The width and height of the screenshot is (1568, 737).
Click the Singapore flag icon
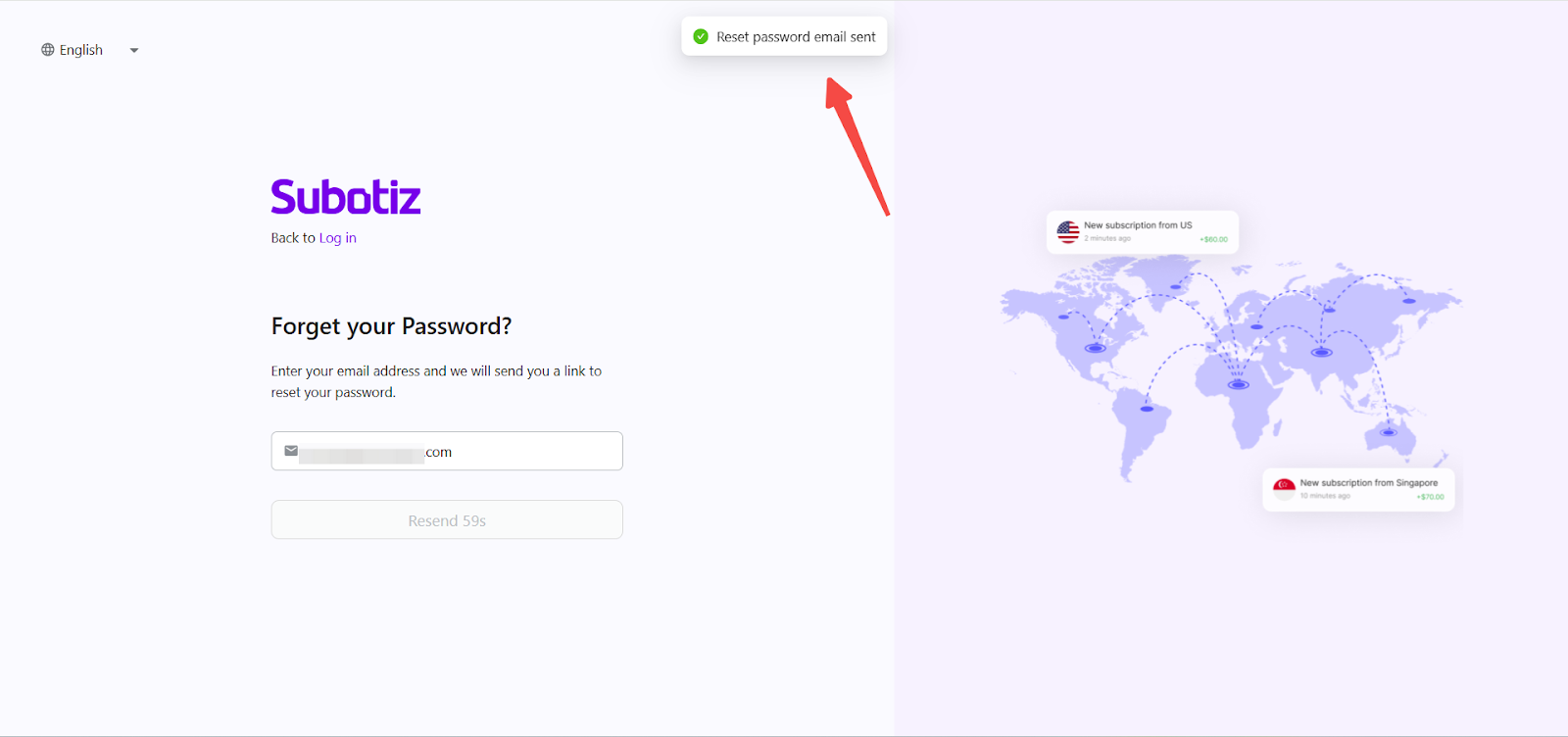(x=1284, y=489)
